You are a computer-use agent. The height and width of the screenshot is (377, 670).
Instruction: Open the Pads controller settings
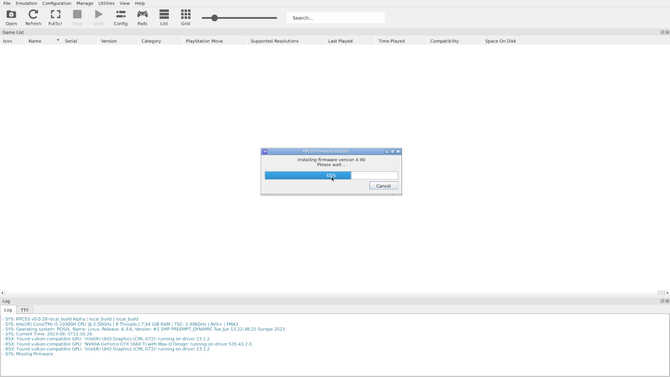(142, 18)
